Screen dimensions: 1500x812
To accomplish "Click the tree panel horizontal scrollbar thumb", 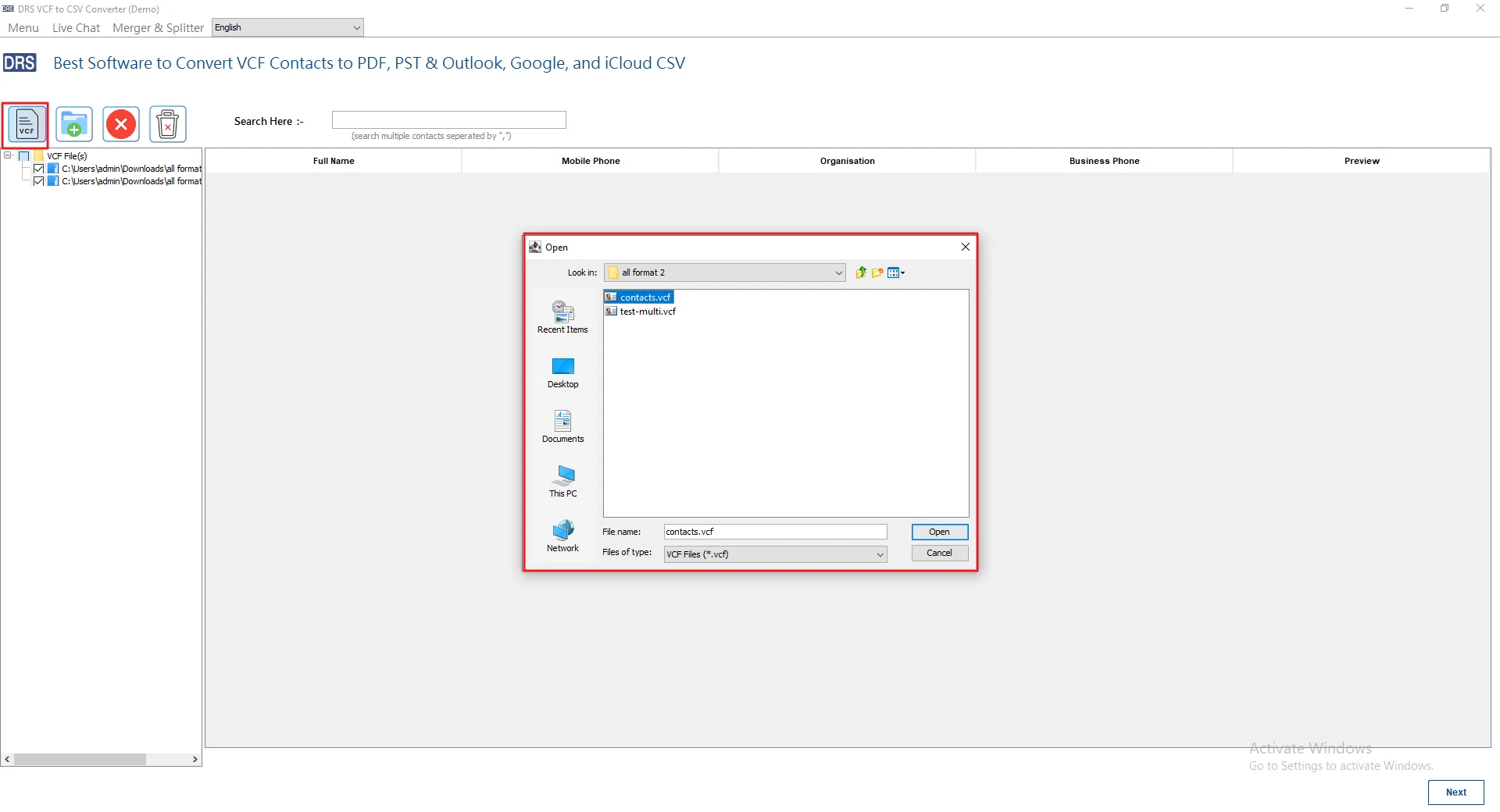I will pos(80,759).
